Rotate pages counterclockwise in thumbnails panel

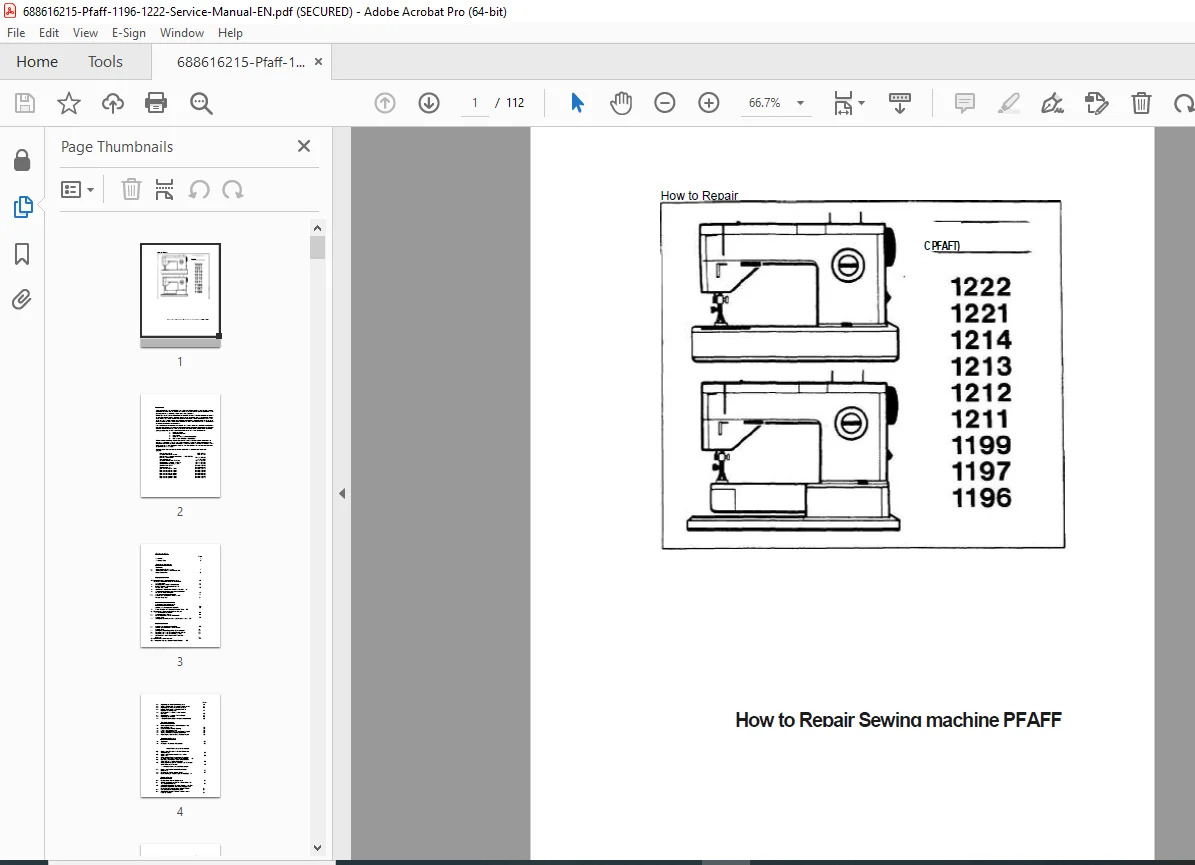[199, 189]
